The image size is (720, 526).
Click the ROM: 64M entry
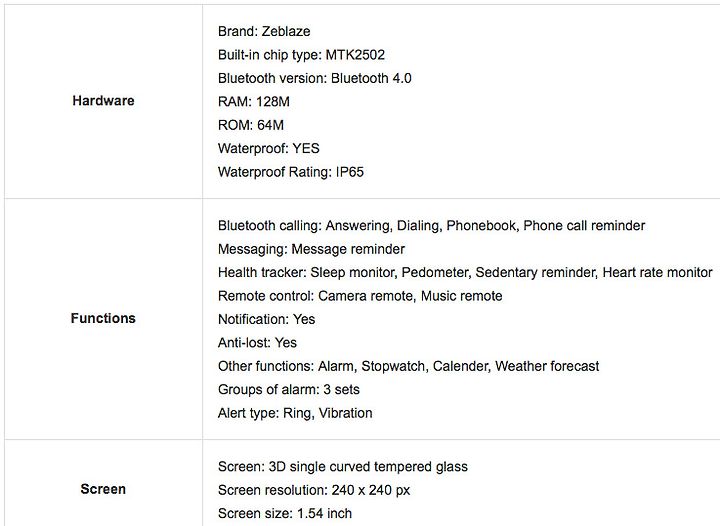point(251,125)
